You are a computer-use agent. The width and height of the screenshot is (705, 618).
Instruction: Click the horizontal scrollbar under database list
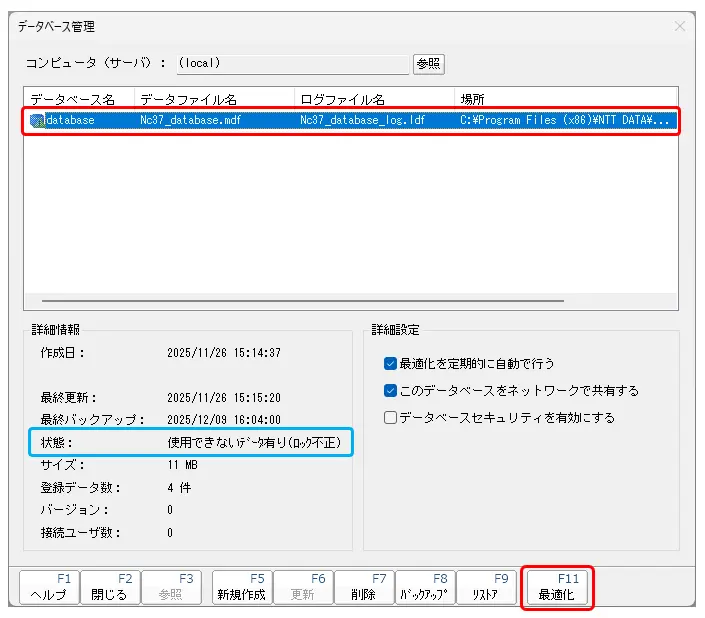point(300,300)
